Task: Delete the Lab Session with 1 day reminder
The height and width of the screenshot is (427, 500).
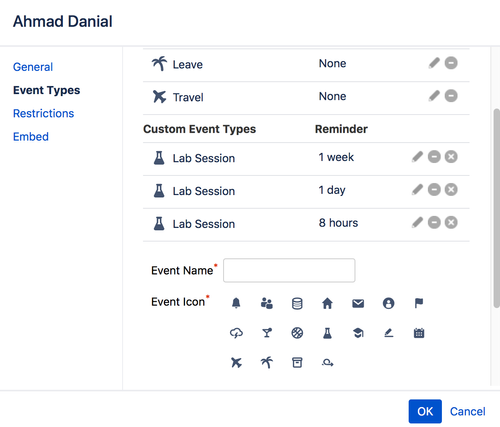Action: pyautogui.click(x=451, y=190)
